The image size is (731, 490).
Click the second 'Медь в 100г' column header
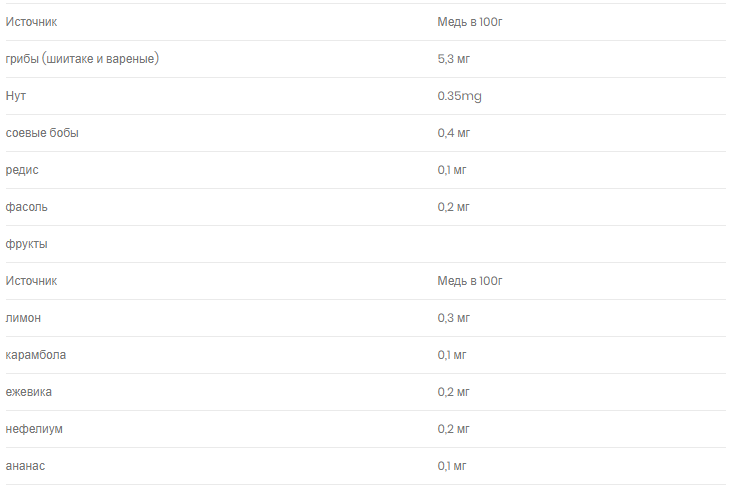click(x=470, y=281)
